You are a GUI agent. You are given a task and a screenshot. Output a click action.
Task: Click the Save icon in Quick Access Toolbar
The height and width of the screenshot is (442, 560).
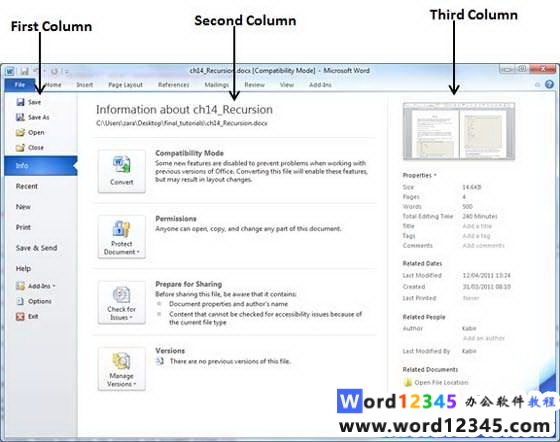tap(24, 71)
